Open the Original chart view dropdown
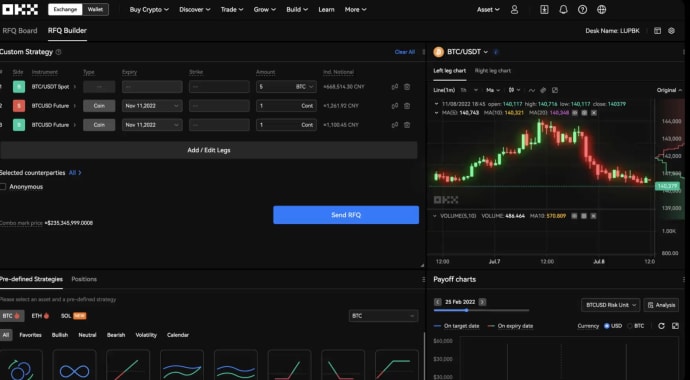This screenshot has height=380, width=690. [669, 90]
